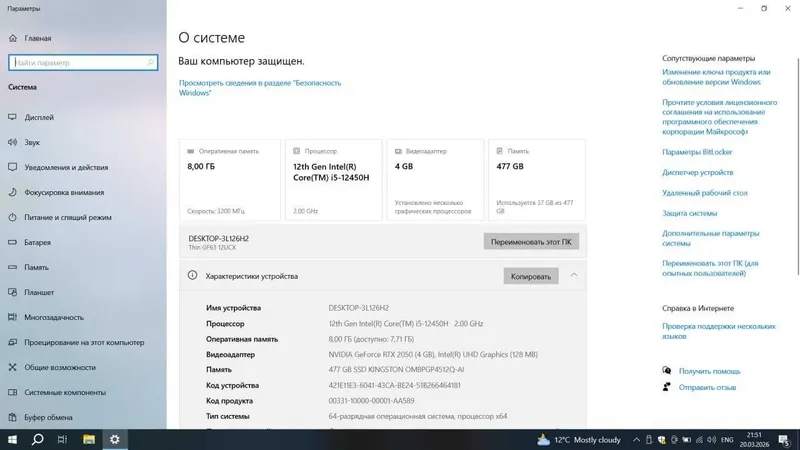Click the Переименовать этот ПК button
This screenshot has height=450, width=800.
point(531,242)
